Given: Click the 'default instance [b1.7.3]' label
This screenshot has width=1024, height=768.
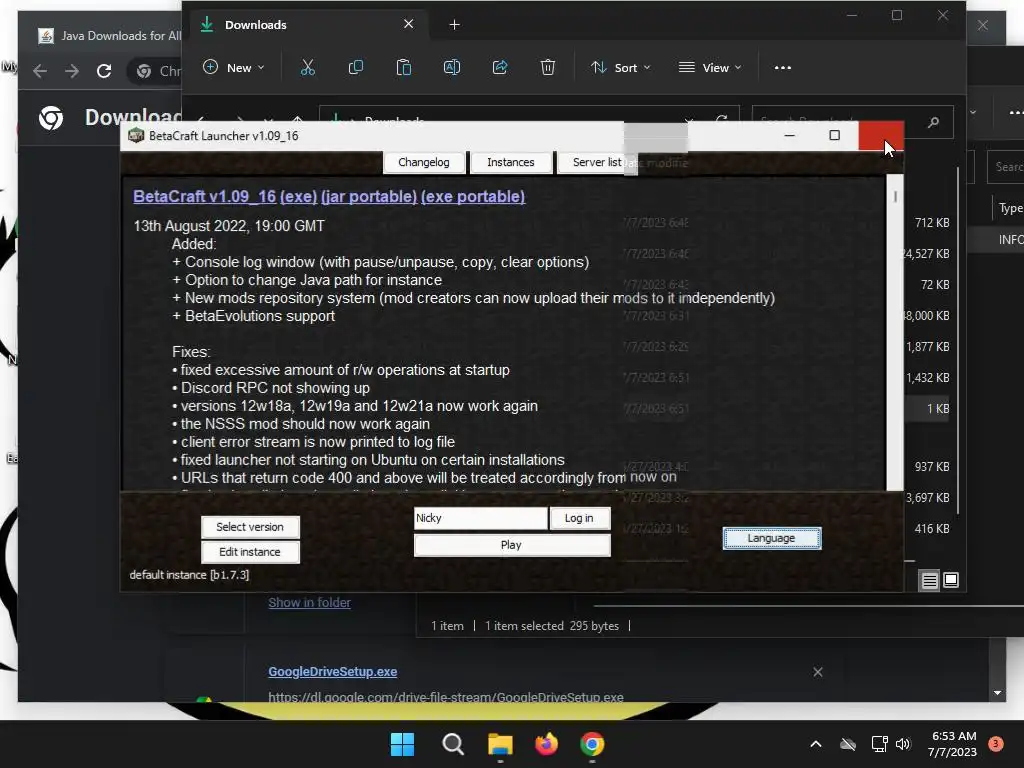Looking at the screenshot, I should 189,575.
